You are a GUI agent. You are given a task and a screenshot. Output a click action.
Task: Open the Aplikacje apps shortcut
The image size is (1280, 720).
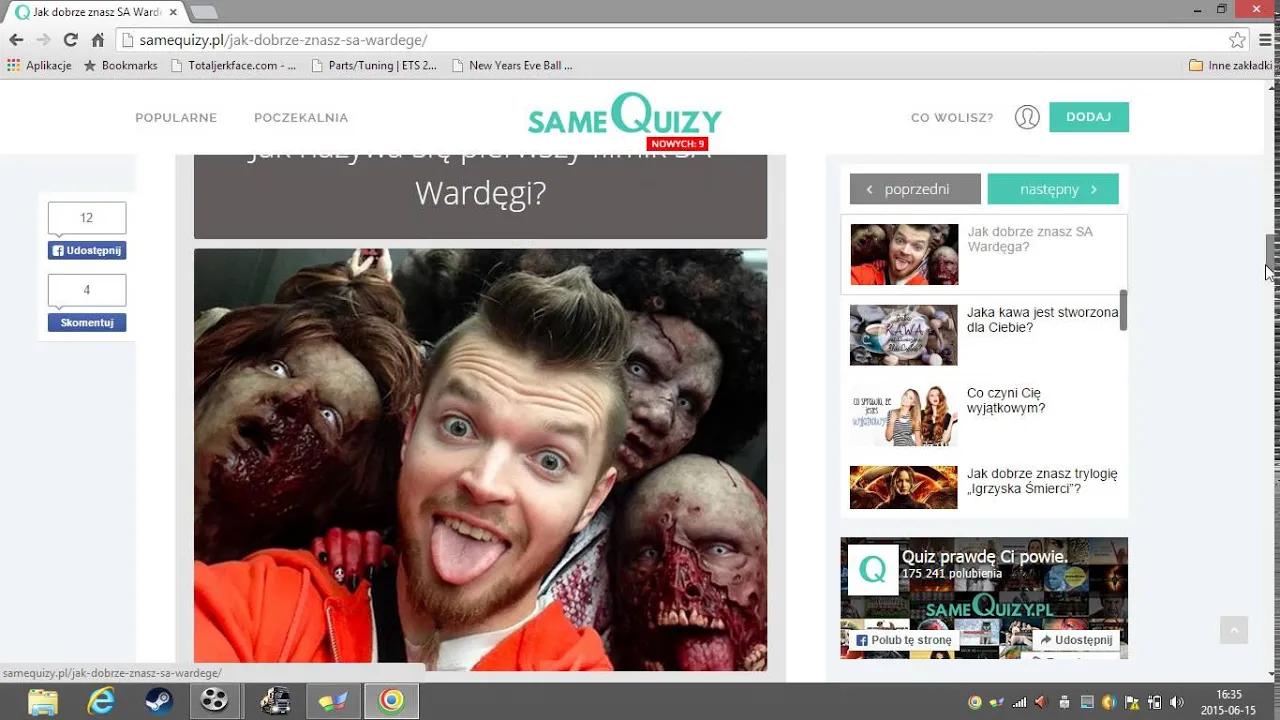(39, 66)
